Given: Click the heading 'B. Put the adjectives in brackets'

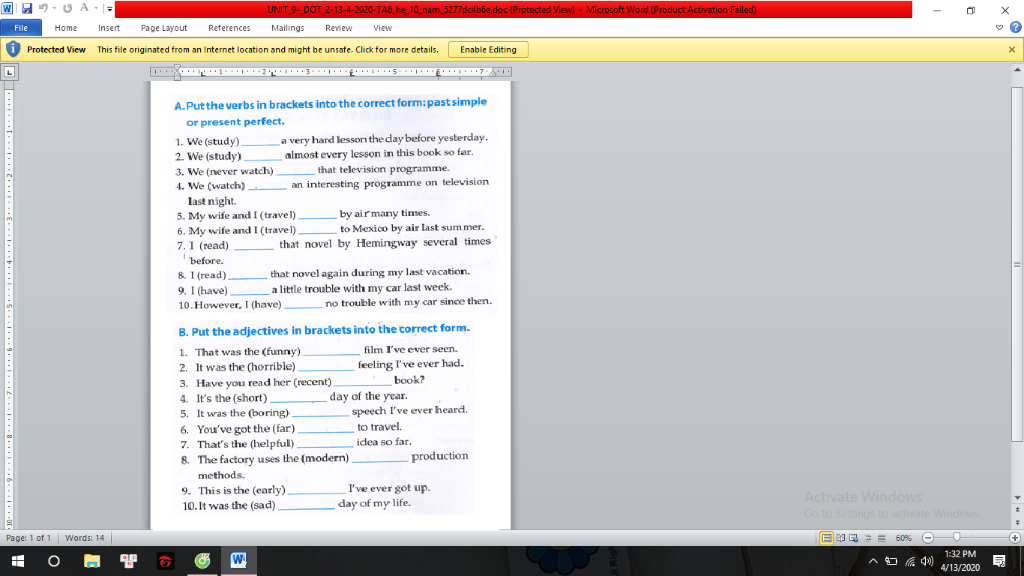Looking at the screenshot, I should click(x=324, y=330).
